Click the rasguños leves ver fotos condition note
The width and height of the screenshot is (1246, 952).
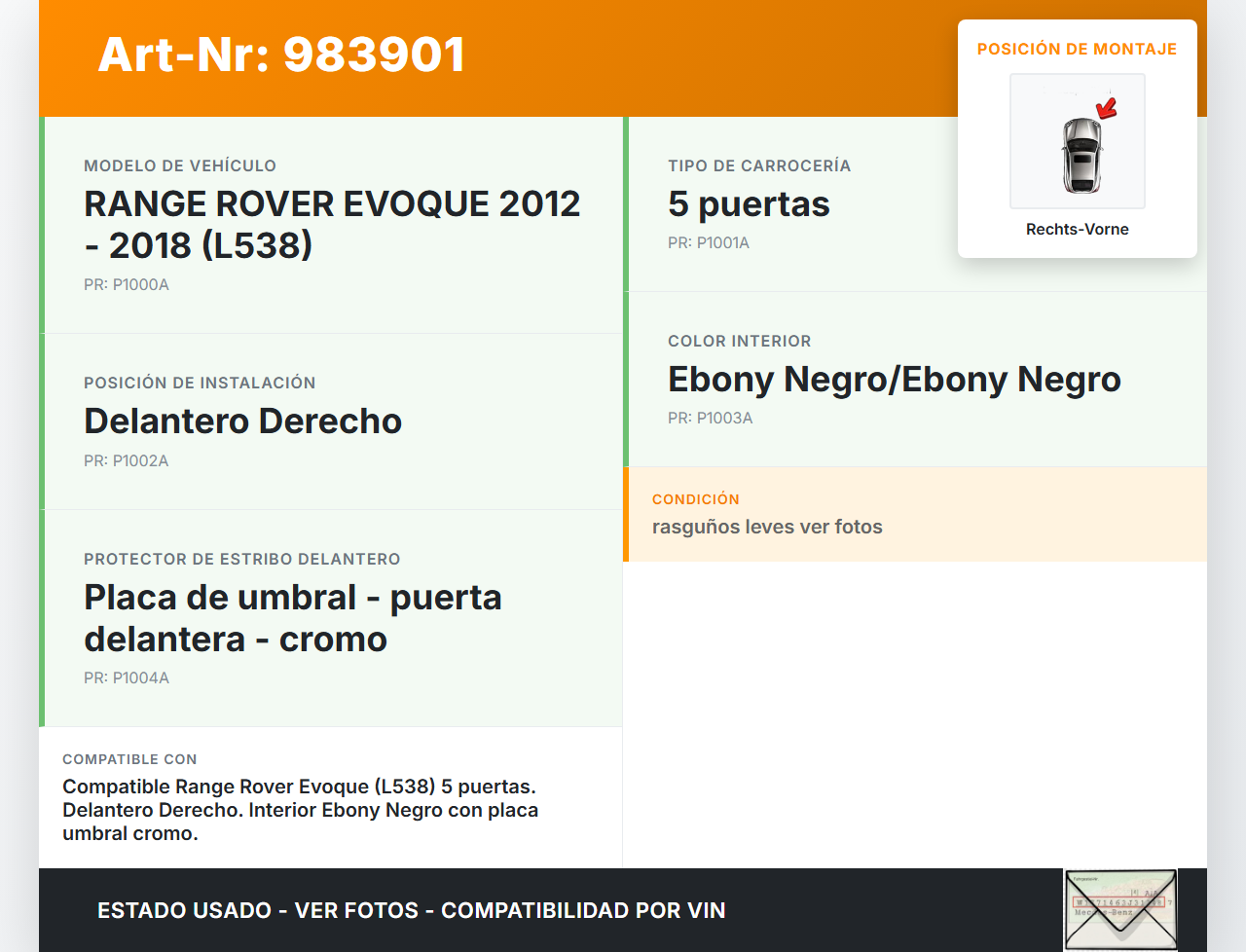click(767, 528)
